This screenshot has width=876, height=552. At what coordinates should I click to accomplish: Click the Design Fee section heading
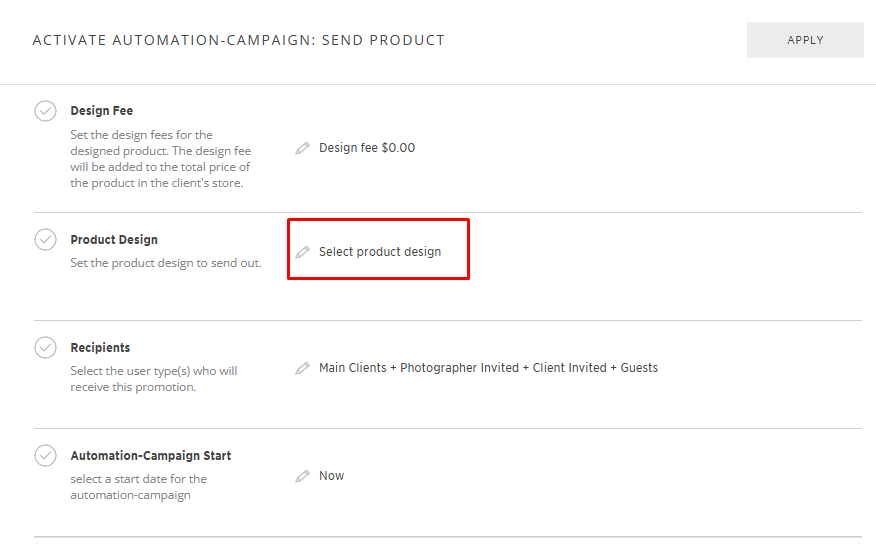pos(101,111)
